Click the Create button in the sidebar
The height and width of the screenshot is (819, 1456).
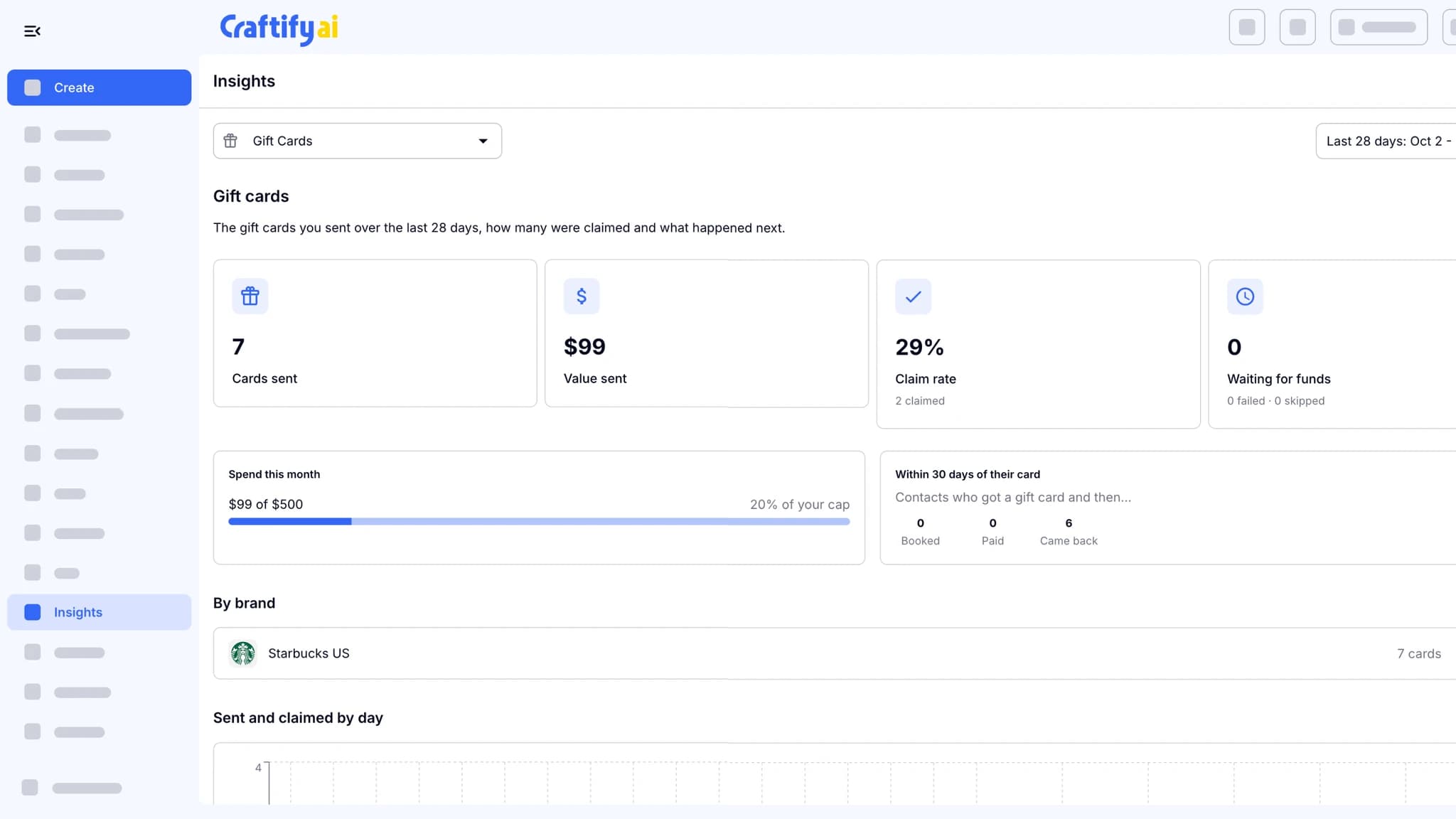coord(99,87)
